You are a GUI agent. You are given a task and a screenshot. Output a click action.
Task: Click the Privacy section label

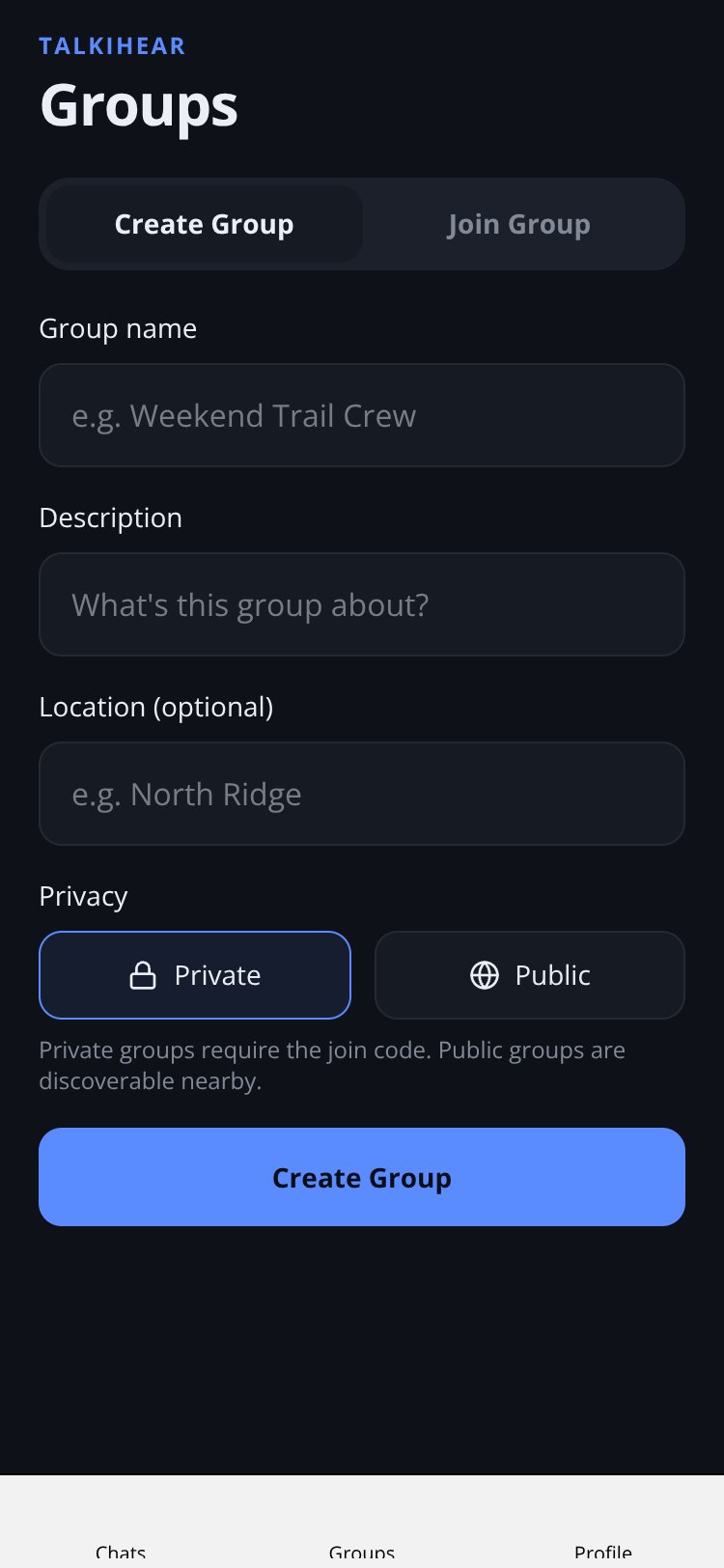pos(83,896)
